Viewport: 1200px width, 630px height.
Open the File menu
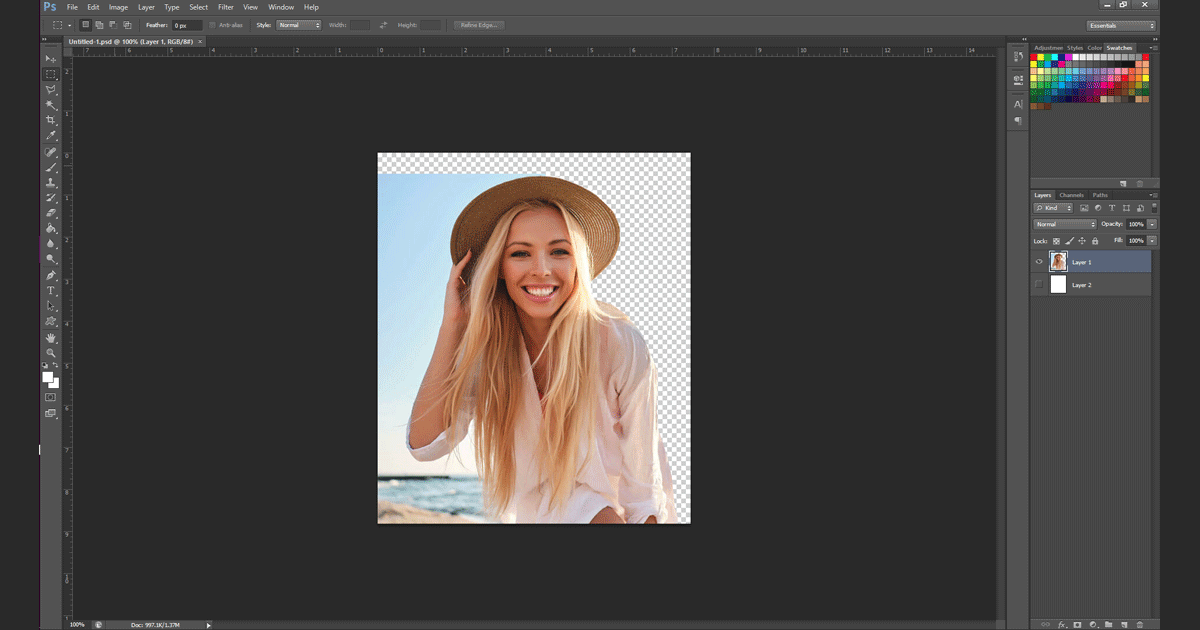pyautogui.click(x=72, y=7)
